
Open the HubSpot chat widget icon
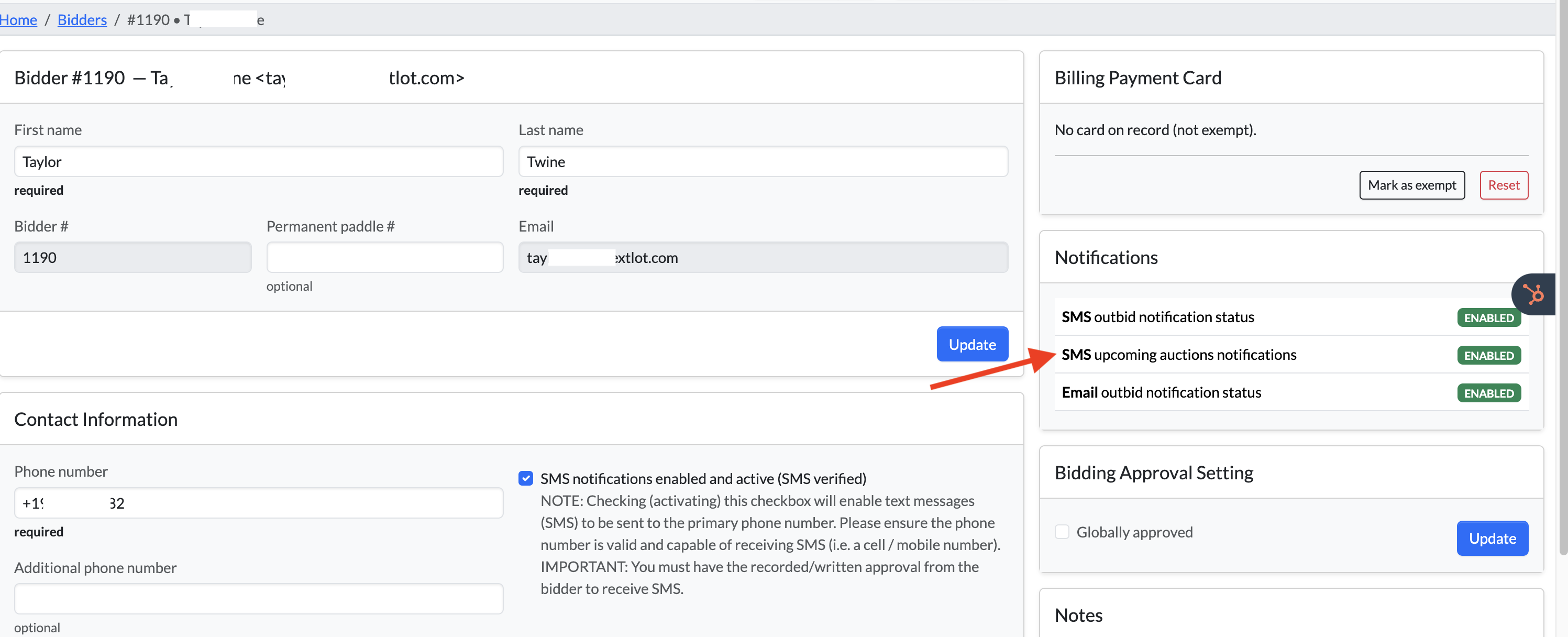[1534, 295]
